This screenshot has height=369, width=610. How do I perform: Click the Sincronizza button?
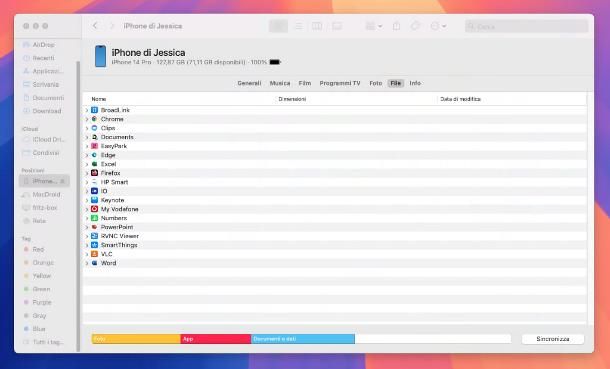[552, 339]
